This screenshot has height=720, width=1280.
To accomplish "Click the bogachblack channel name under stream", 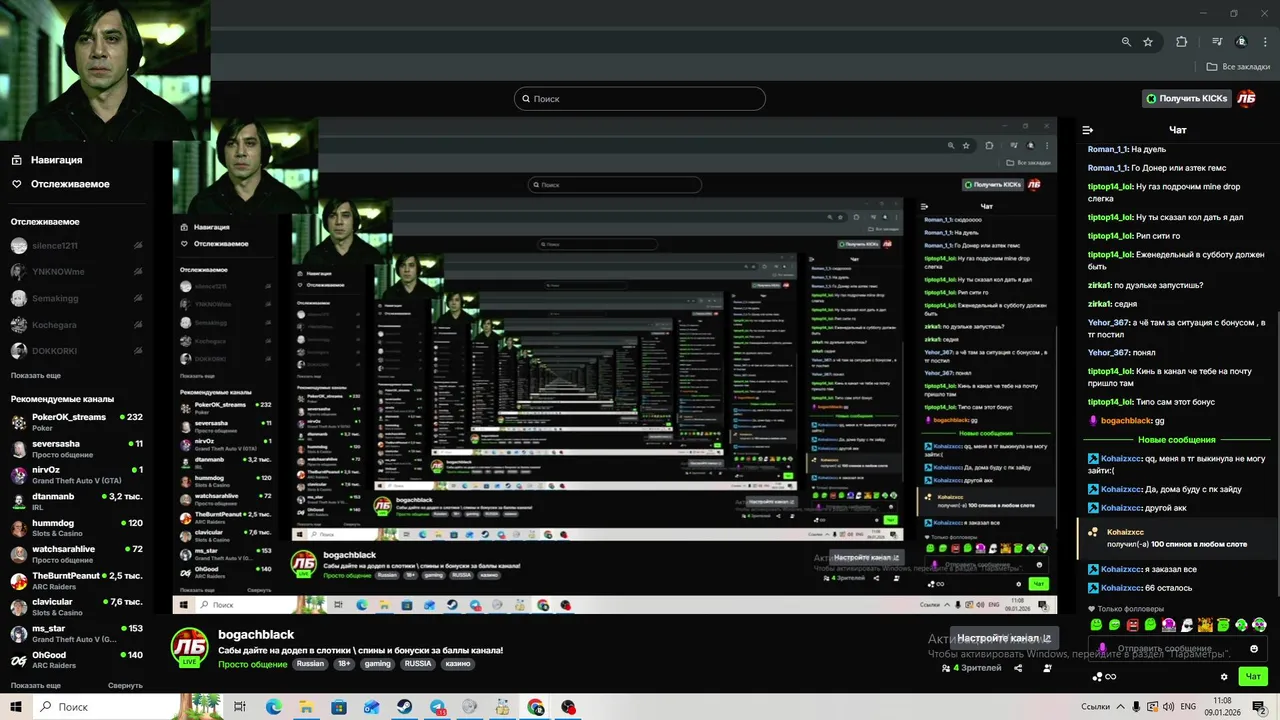I will coord(256,635).
